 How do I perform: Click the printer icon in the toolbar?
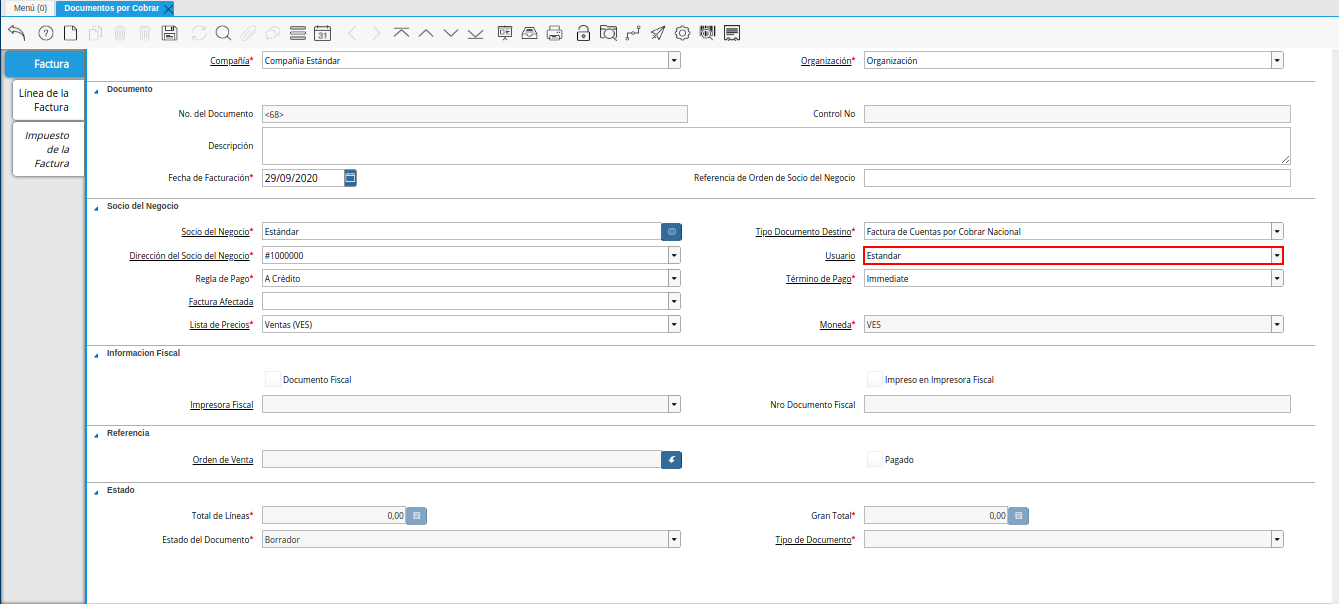point(554,33)
